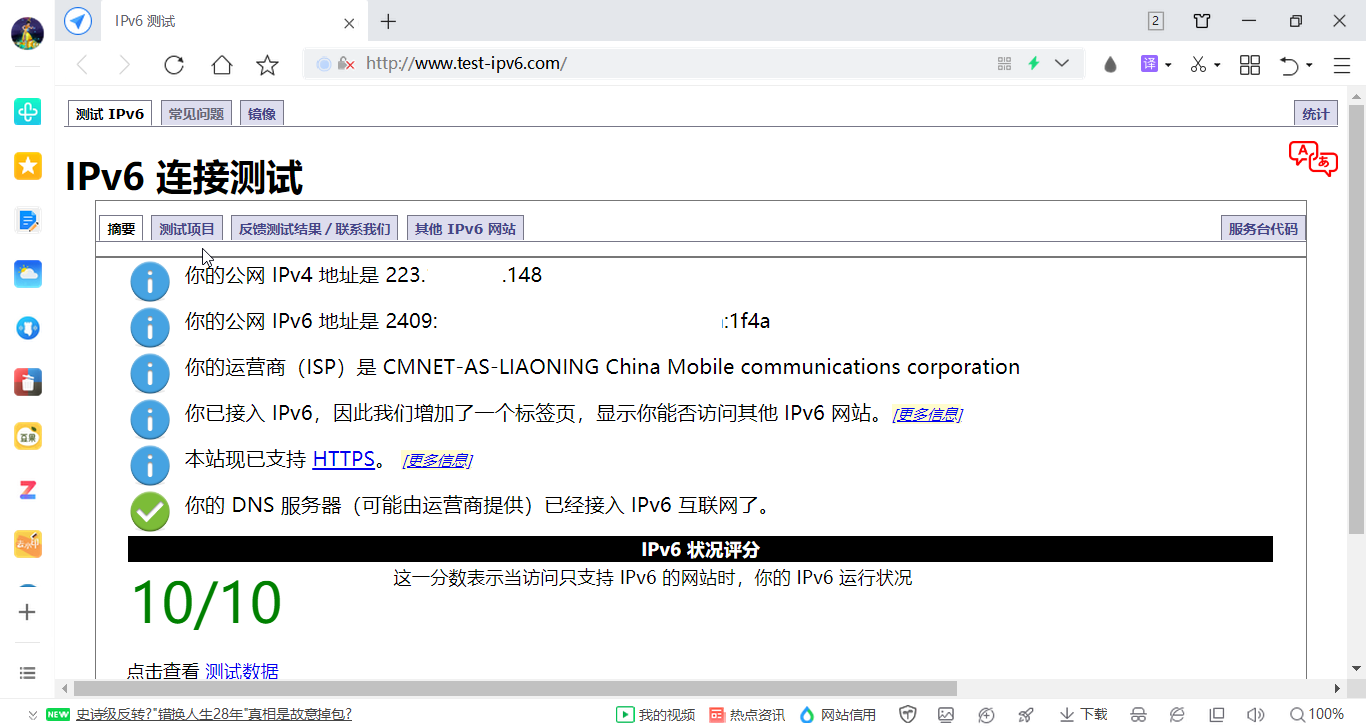Open the 测试数据 link
The image size is (1366, 728).
(242, 671)
